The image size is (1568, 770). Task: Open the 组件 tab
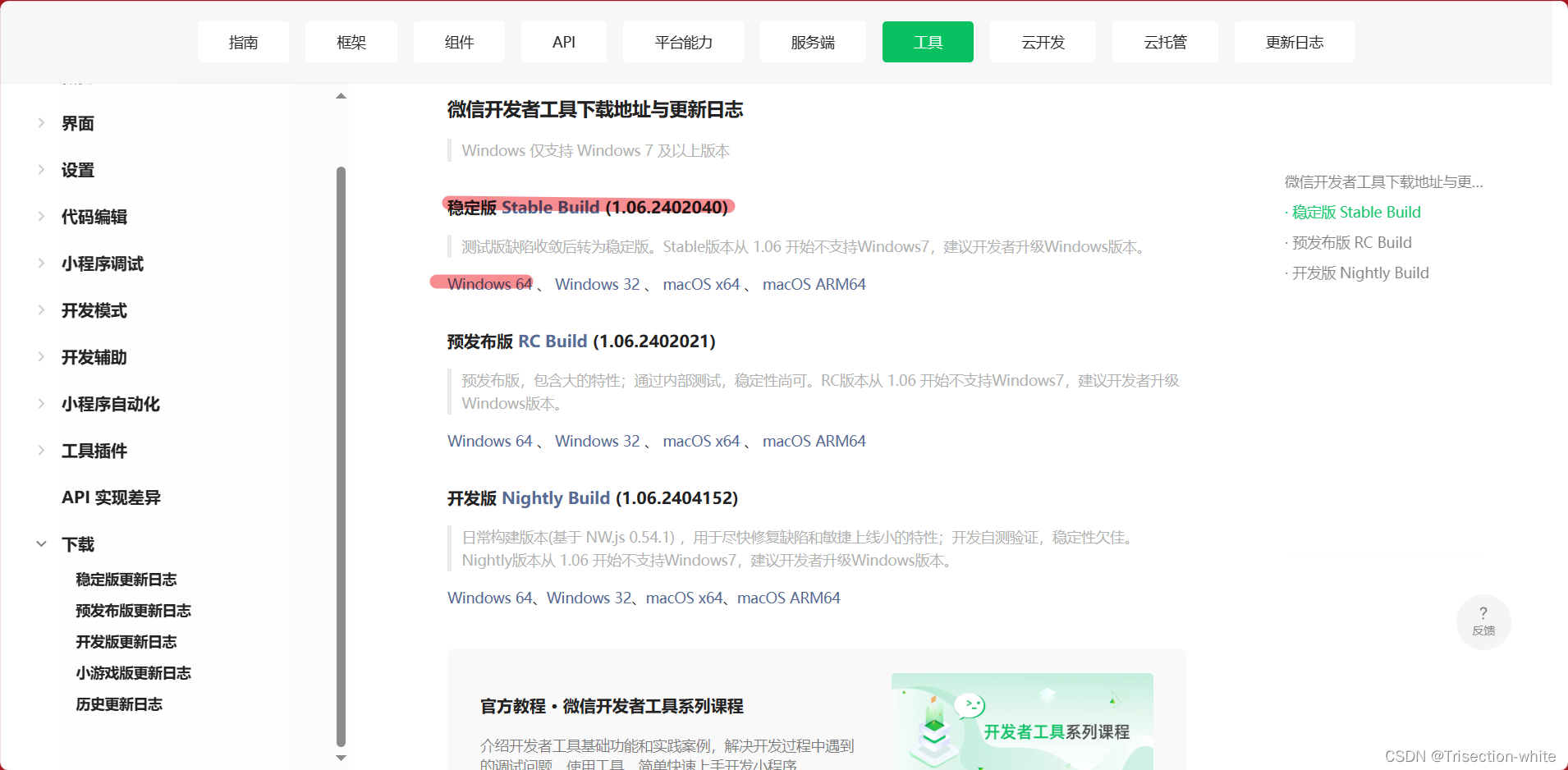[459, 42]
